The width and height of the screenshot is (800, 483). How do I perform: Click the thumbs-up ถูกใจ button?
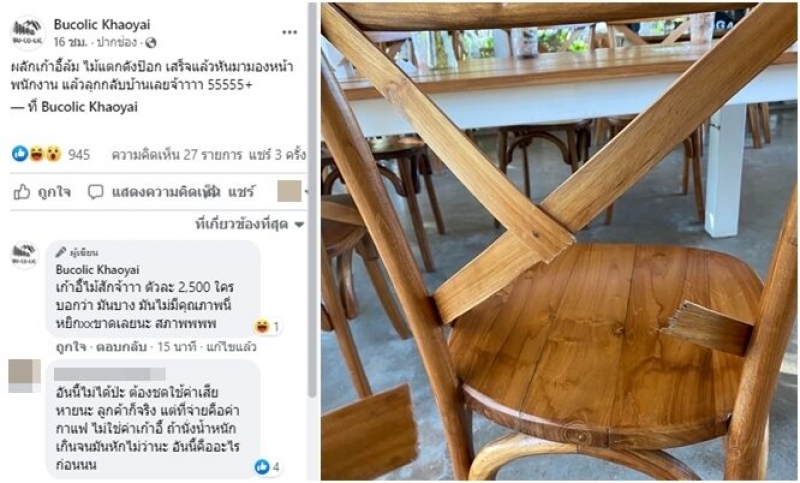[x=42, y=192]
